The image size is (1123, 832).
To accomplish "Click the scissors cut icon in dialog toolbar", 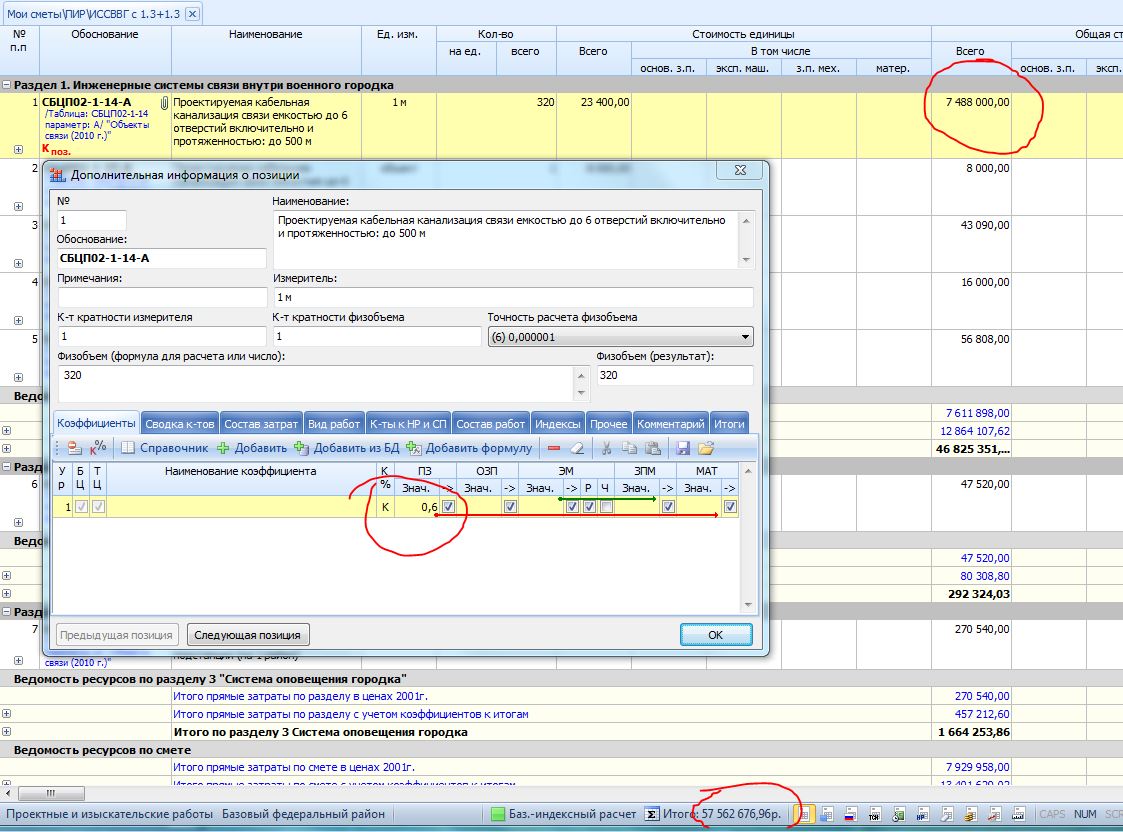I will tap(607, 448).
